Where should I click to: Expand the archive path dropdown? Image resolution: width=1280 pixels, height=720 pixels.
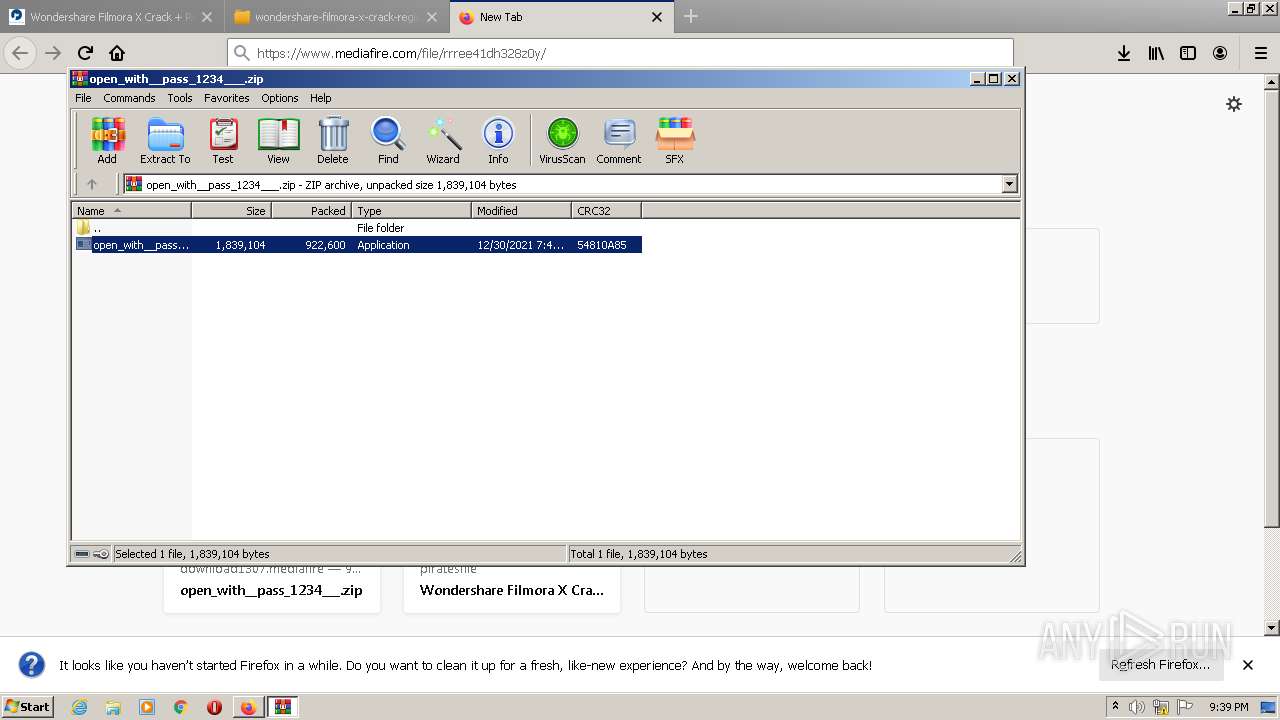click(x=1009, y=184)
